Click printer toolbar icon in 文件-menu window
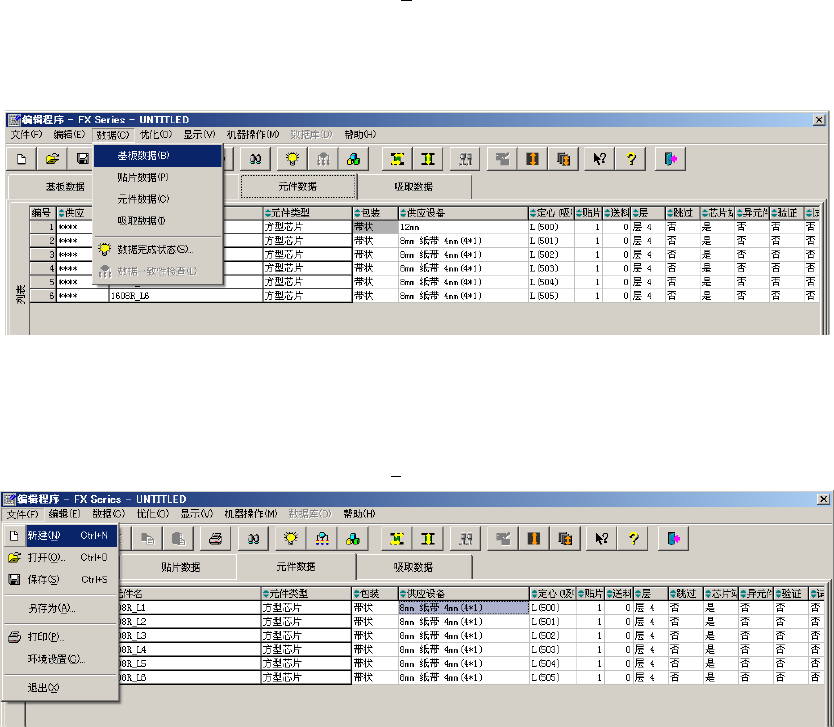The height and width of the screenshot is (727, 834). coord(215,539)
